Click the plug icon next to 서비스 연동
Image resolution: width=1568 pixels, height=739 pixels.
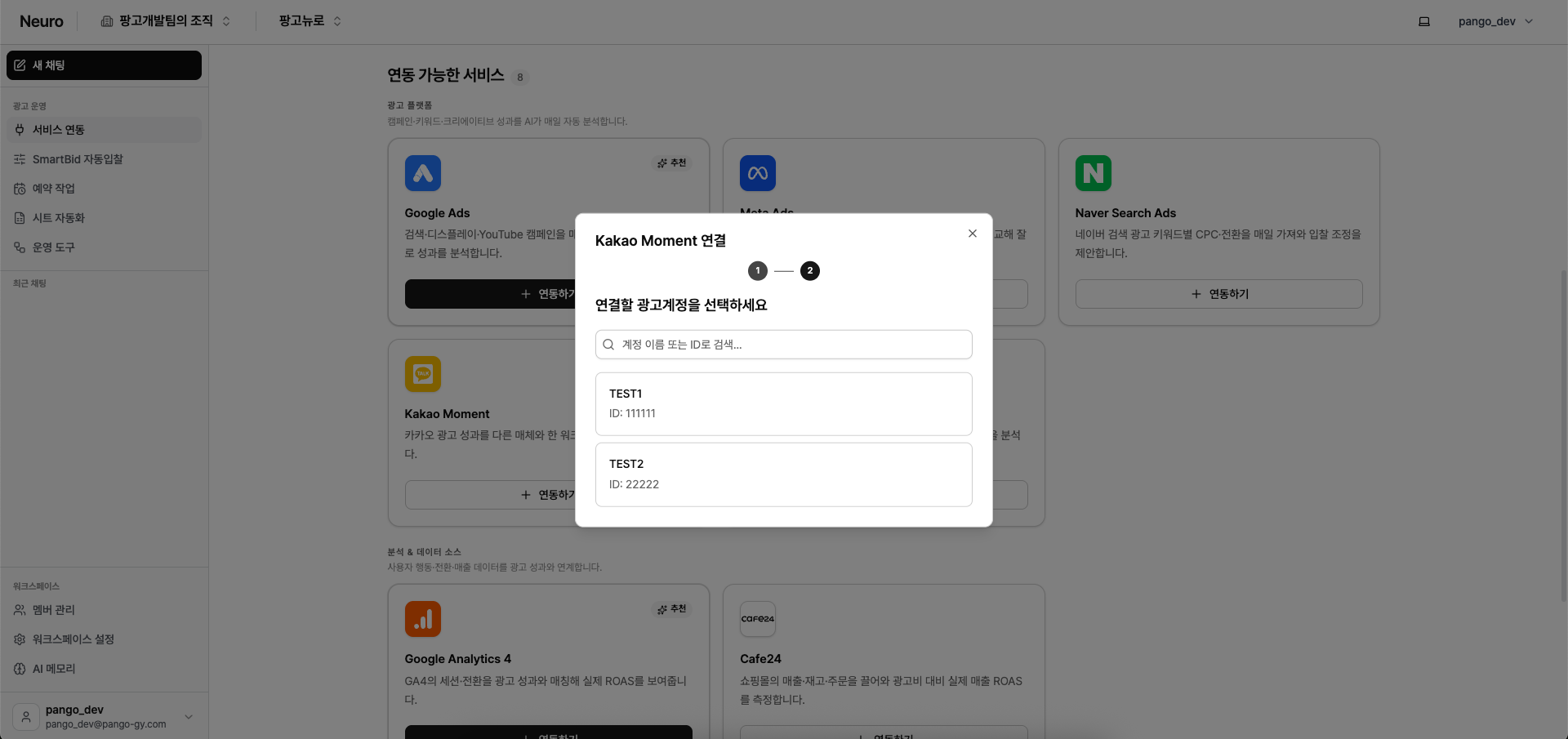click(x=20, y=130)
